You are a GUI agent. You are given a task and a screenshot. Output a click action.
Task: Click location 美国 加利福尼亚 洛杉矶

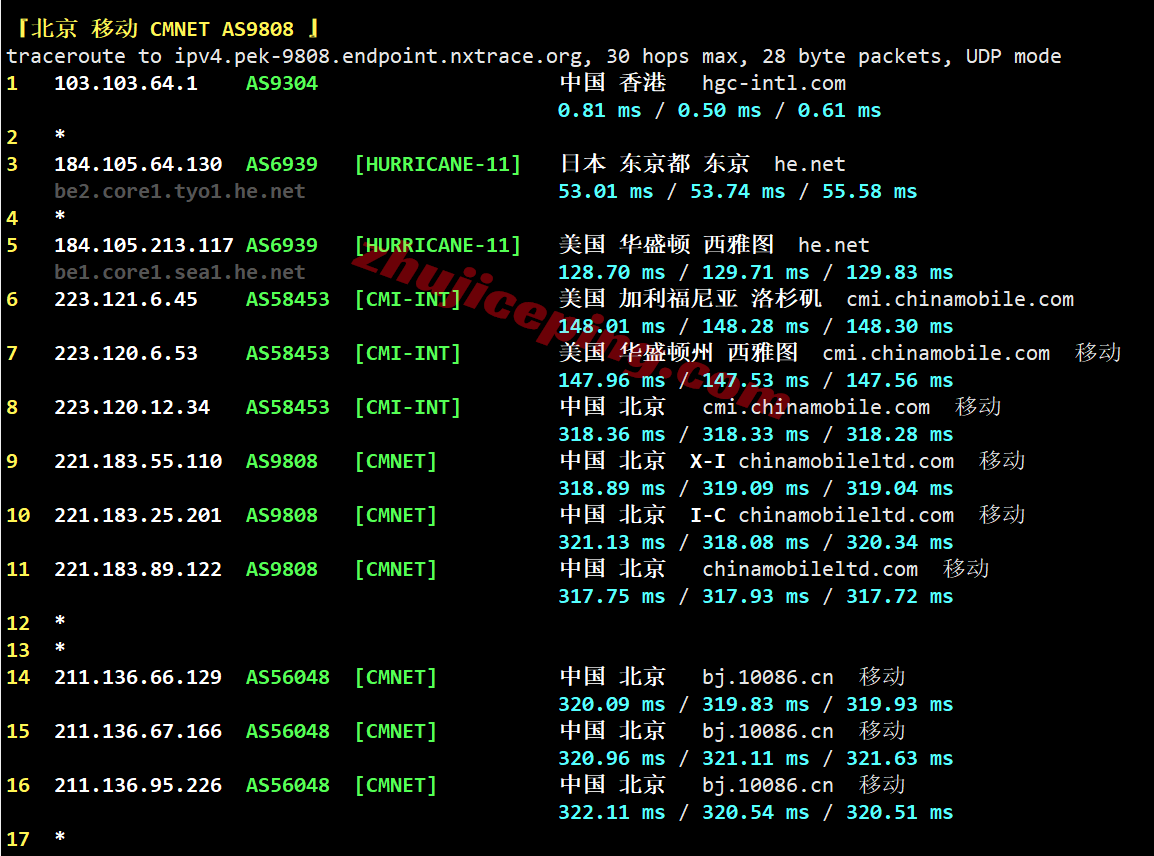tap(690, 298)
